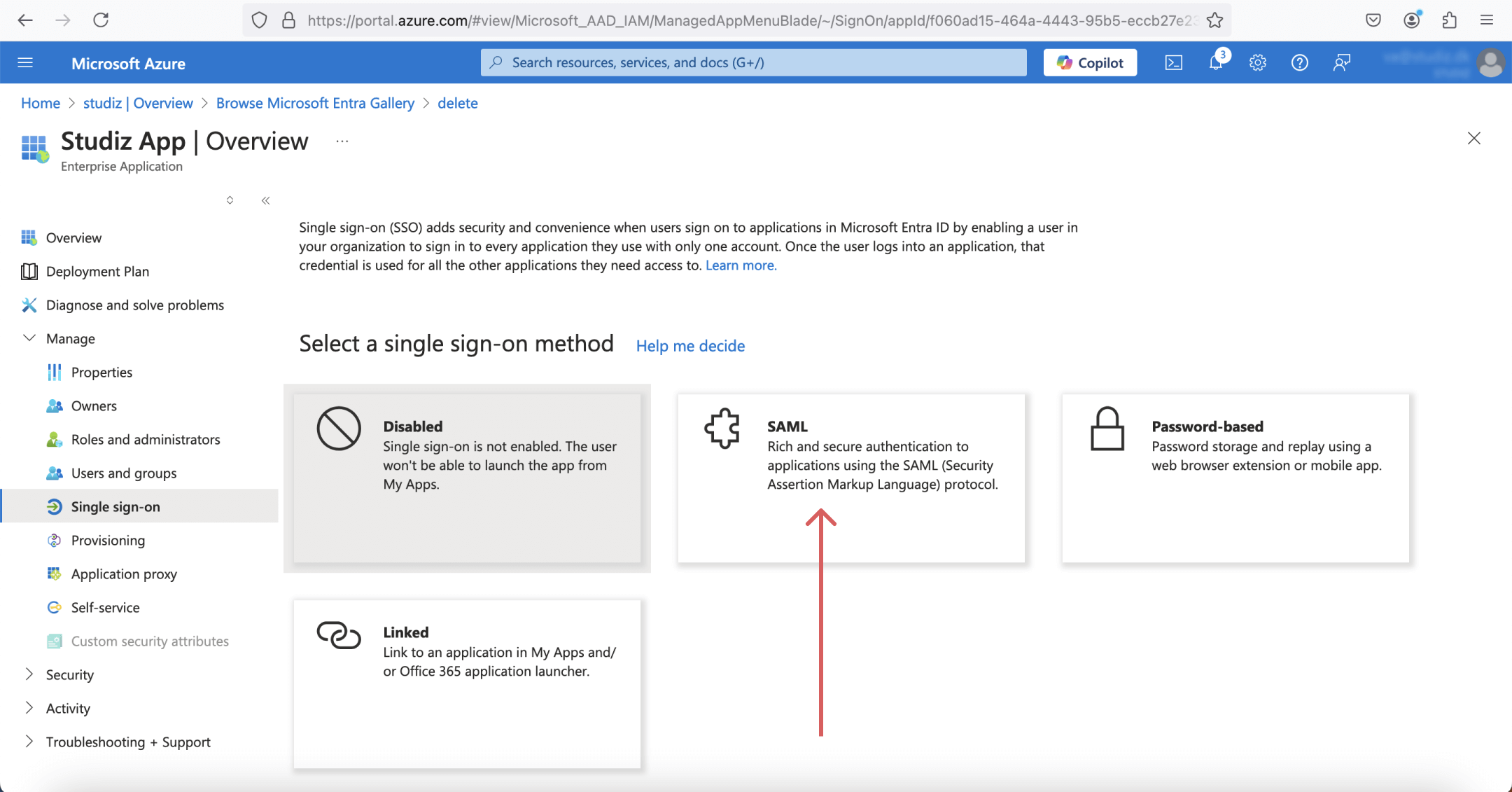Select the SAML sign-on method card

click(x=850, y=478)
